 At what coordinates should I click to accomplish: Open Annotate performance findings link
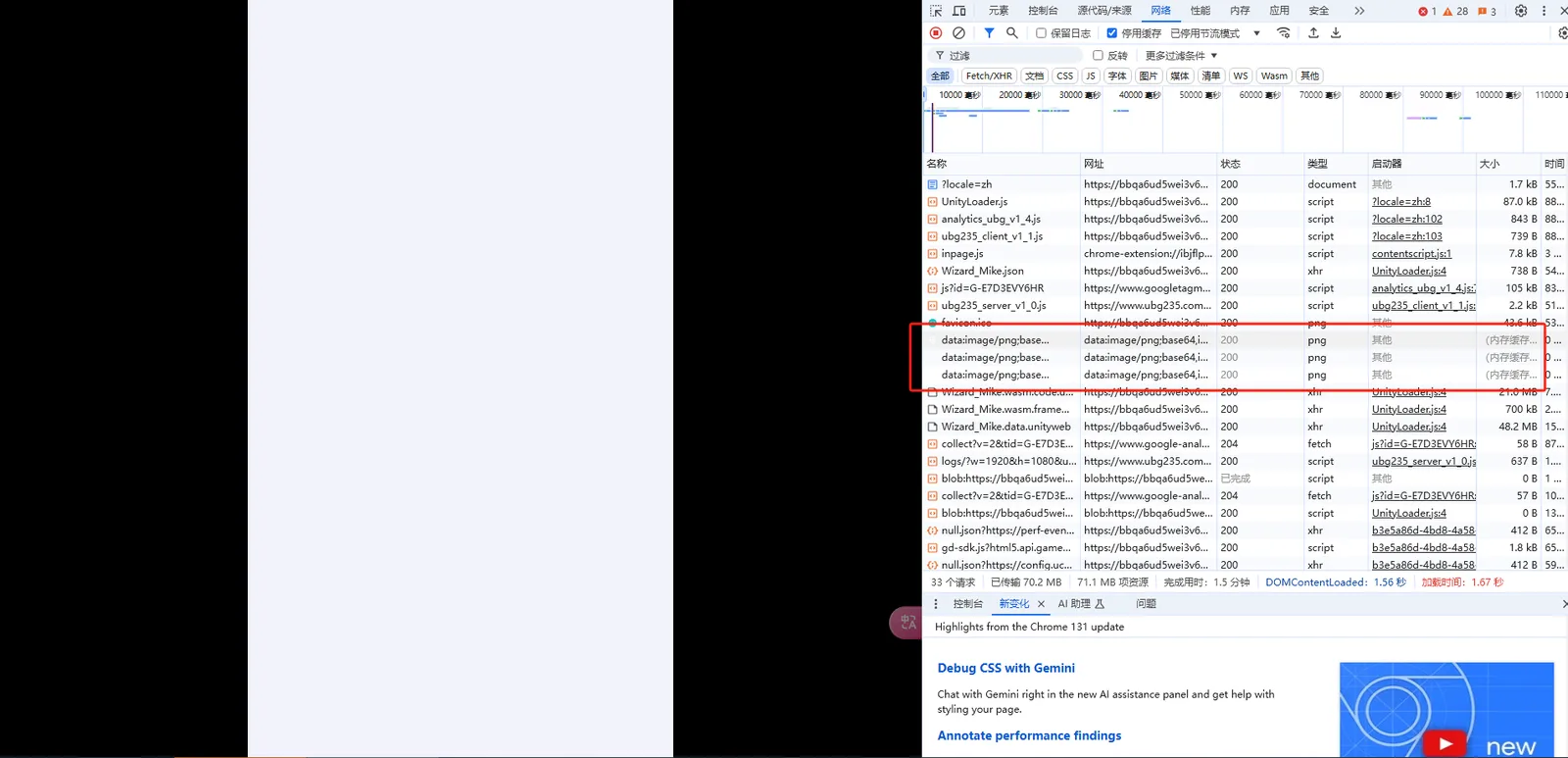point(1029,735)
